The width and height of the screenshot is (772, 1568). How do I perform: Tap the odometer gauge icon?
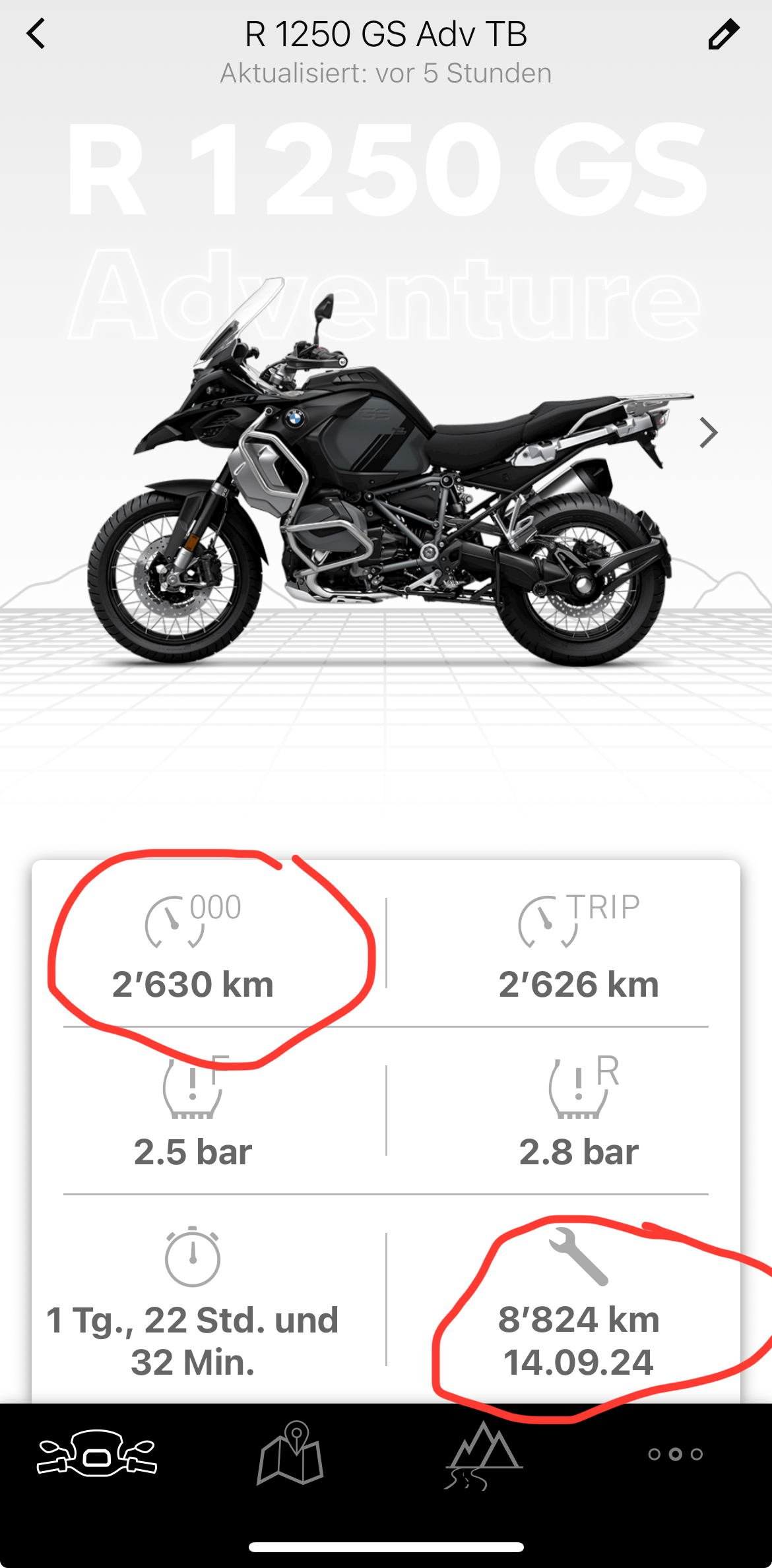tap(193, 920)
